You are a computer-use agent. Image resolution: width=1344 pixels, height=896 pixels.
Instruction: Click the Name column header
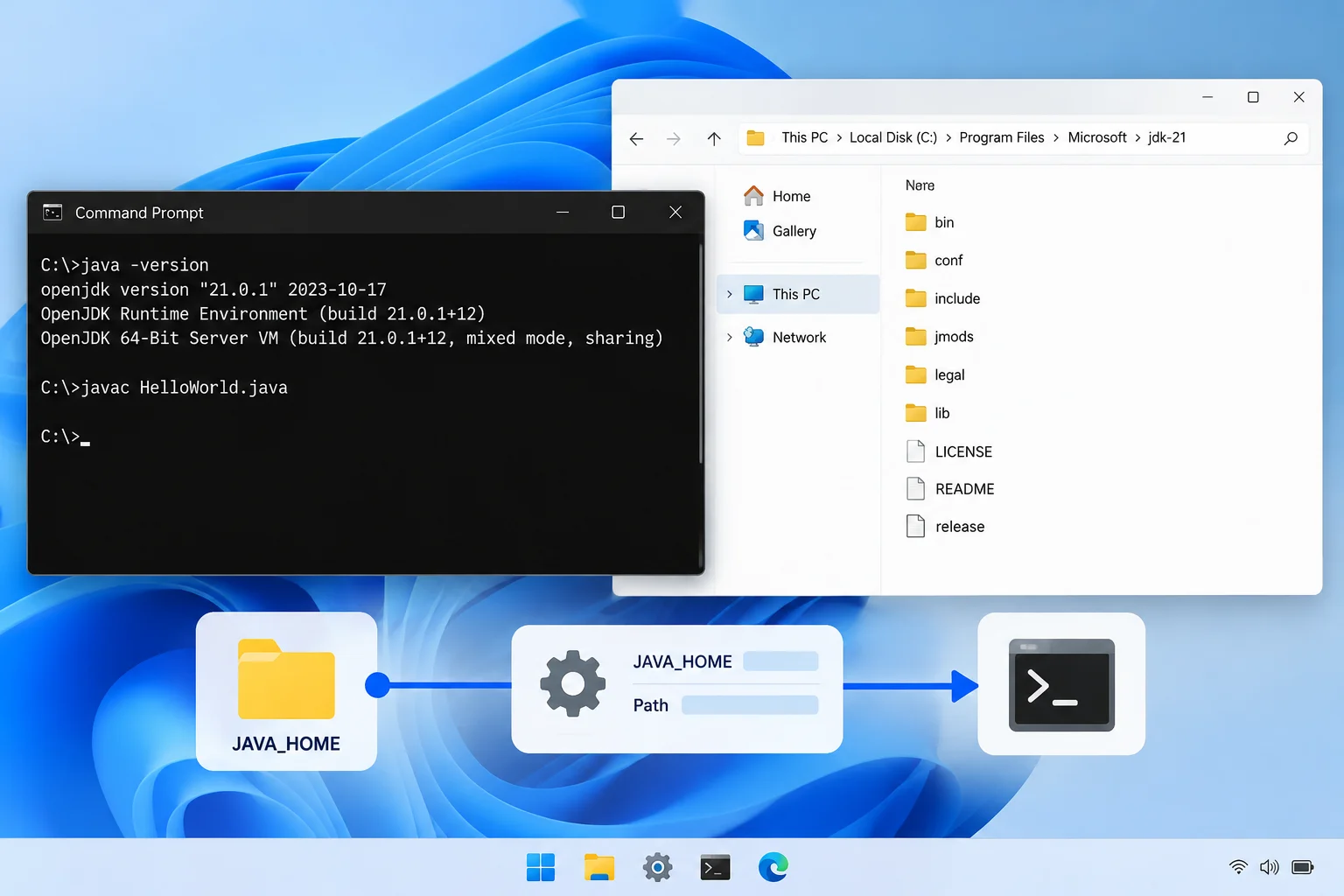pyautogui.click(x=920, y=185)
